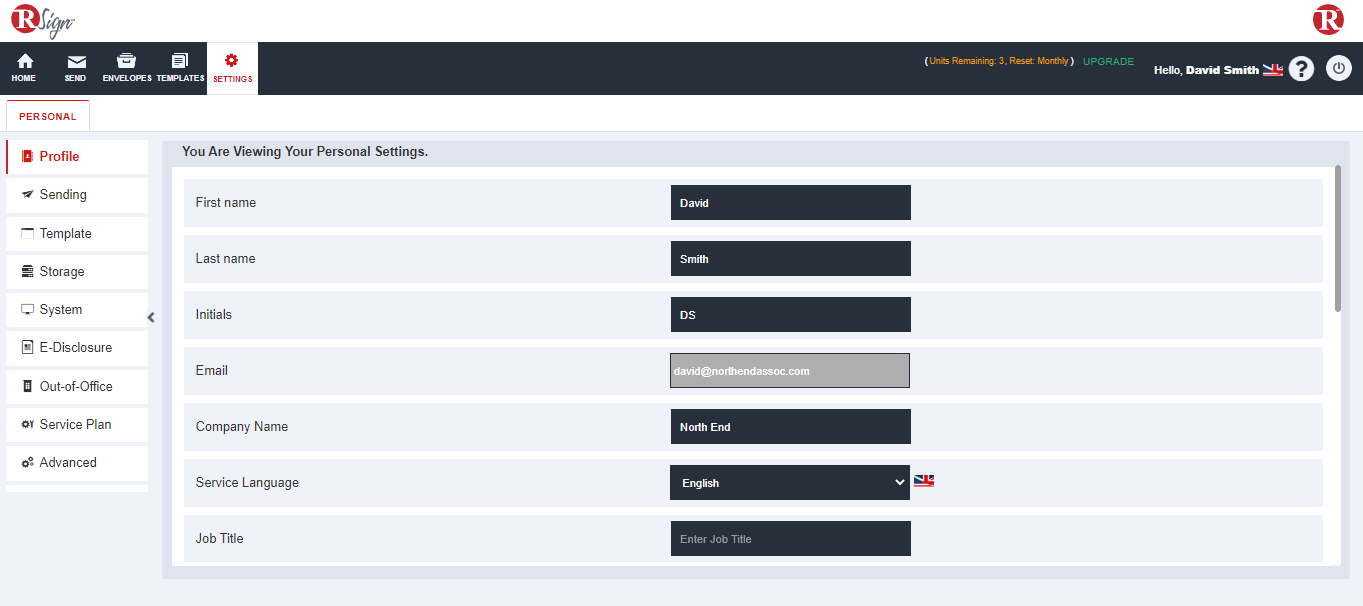
Task: Expand the Service Language dropdown
Action: [790, 483]
